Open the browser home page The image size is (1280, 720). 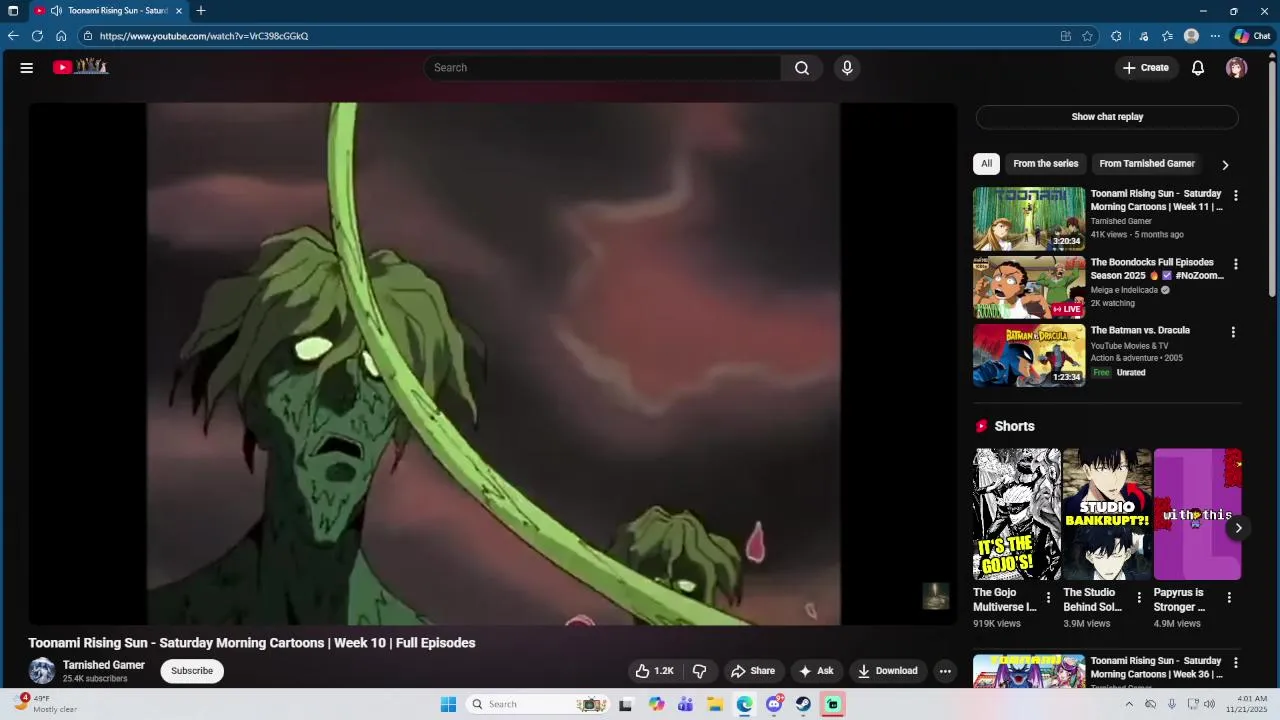(61, 36)
